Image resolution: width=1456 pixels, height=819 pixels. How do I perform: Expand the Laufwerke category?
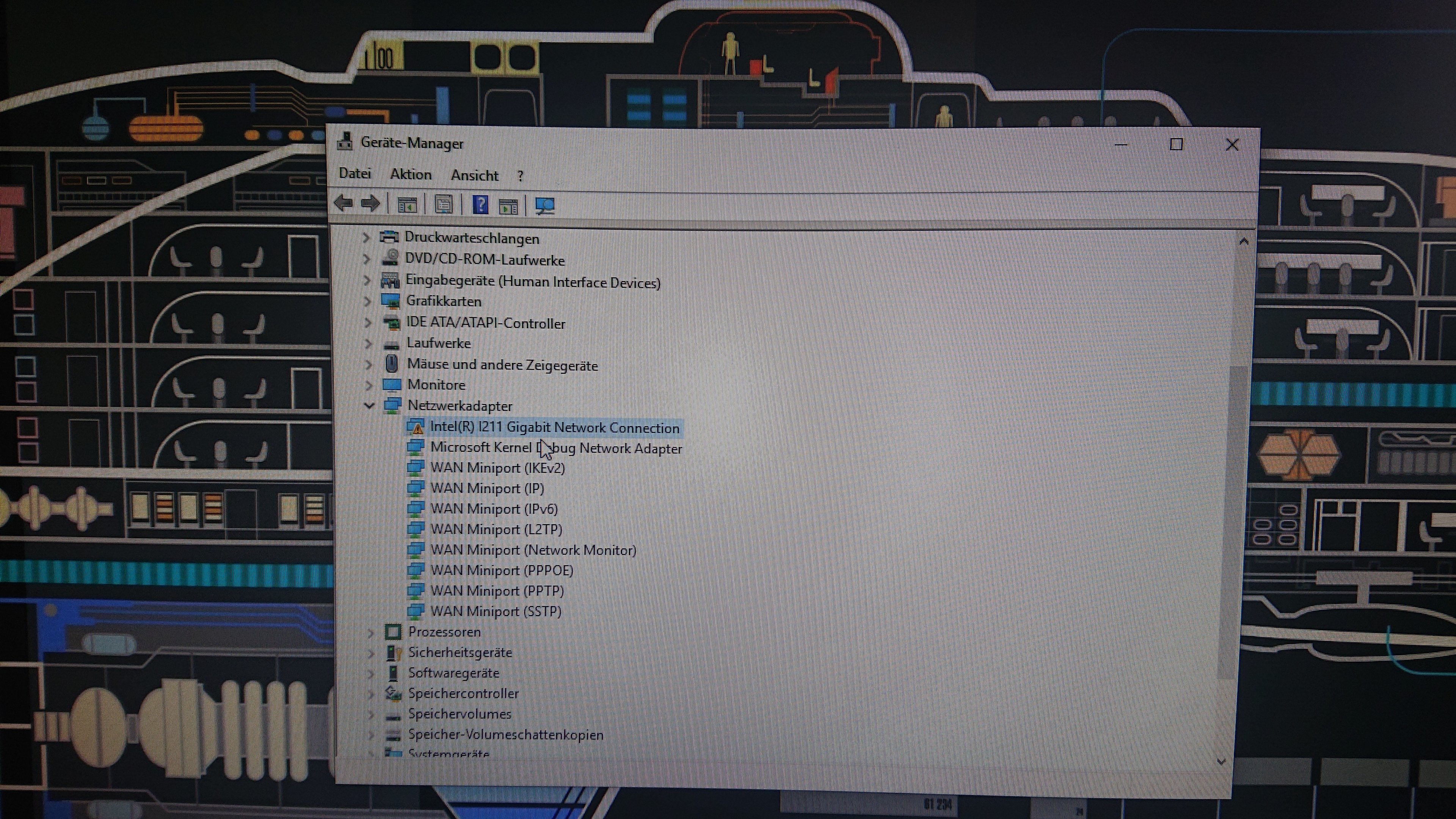point(369,344)
